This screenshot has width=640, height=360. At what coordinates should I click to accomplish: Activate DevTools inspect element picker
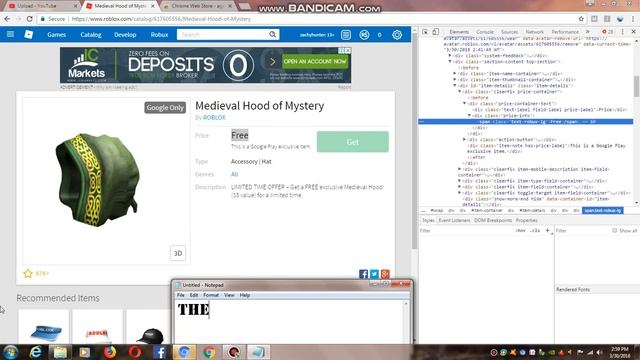pyautogui.click(x=425, y=32)
